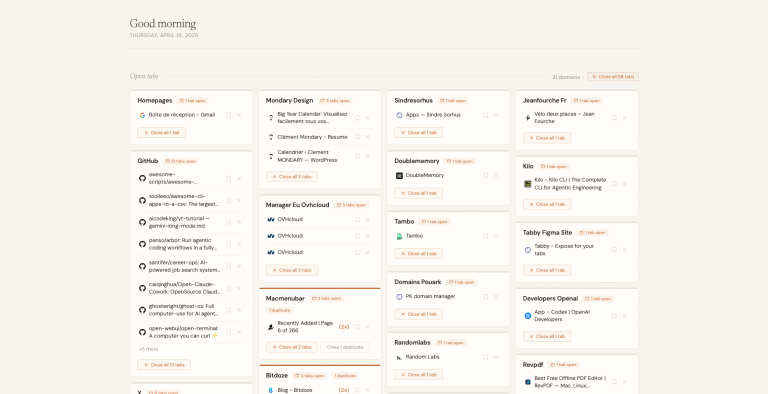This screenshot has width=768, height=394.
Task: Bookmark the Clément Mondary Resume tab
Action: [357, 137]
